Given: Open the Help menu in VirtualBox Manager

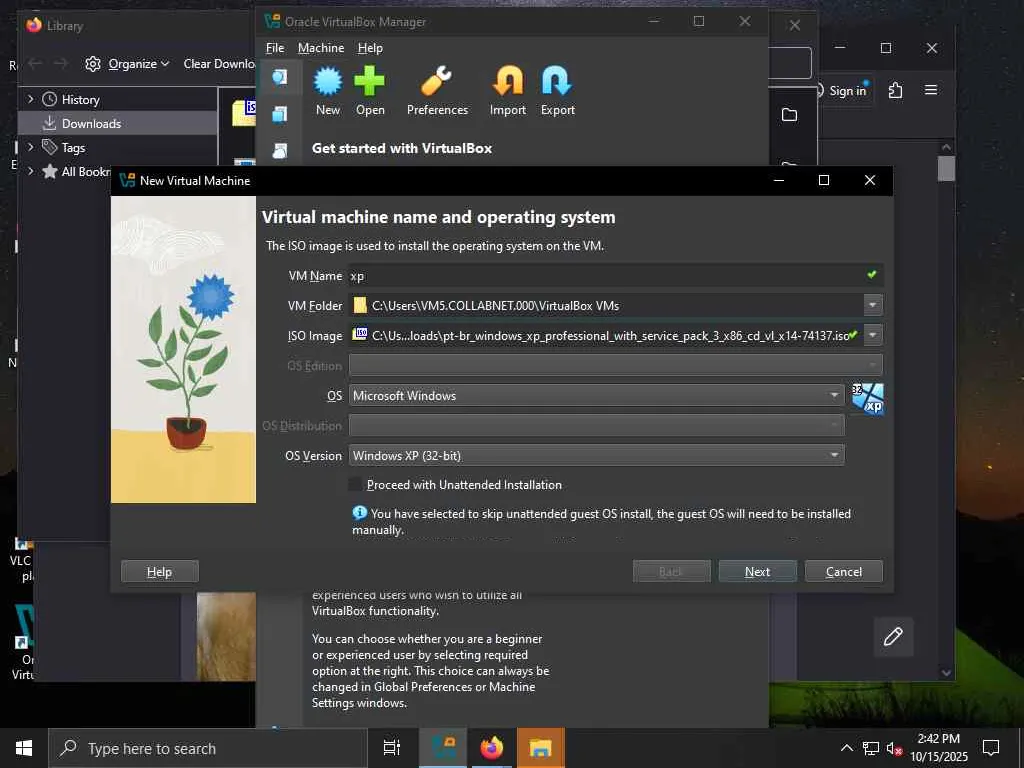Looking at the screenshot, I should (370, 48).
